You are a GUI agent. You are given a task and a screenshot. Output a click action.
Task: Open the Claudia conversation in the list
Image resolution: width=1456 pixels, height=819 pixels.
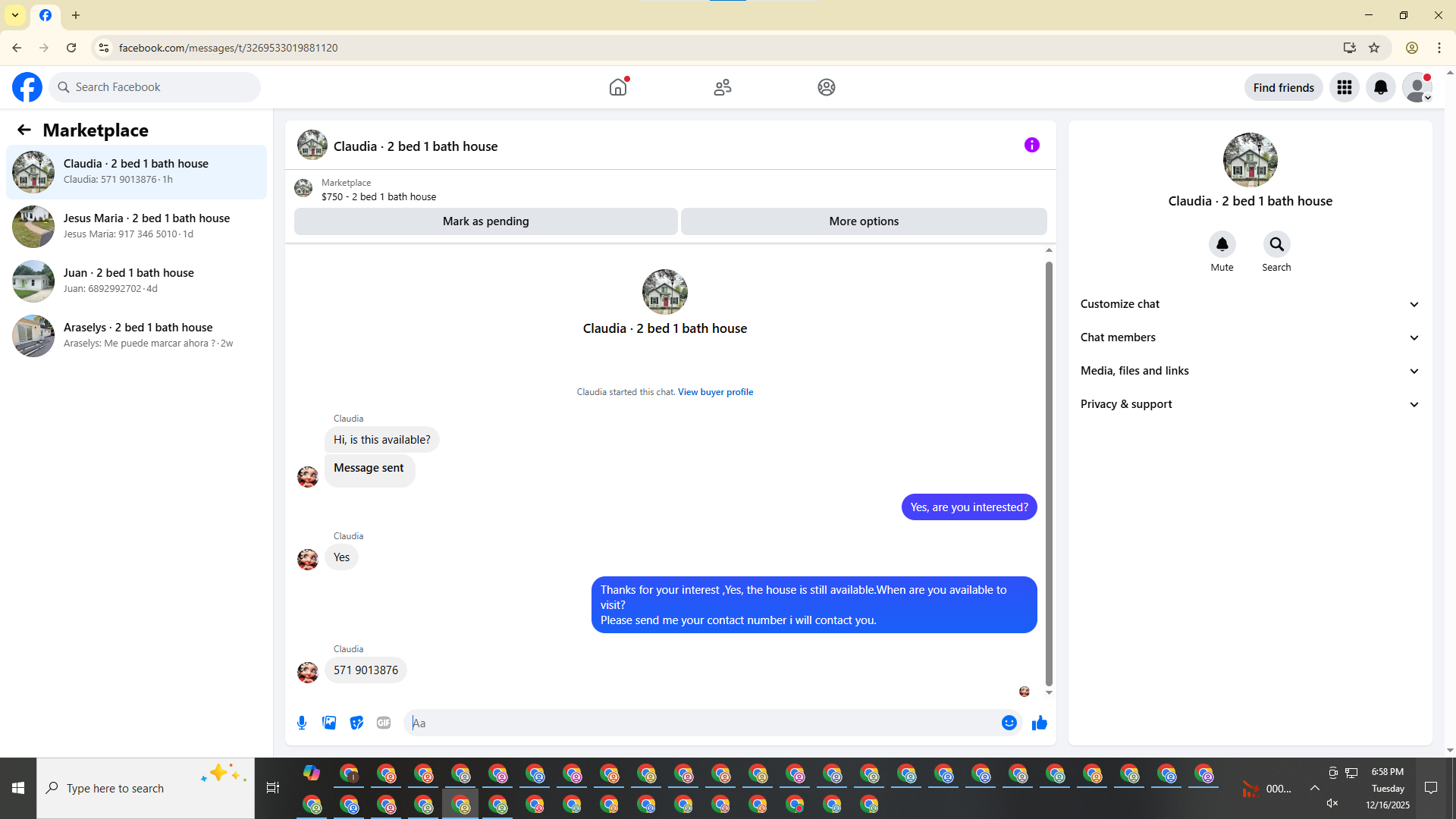pyautogui.click(x=136, y=172)
